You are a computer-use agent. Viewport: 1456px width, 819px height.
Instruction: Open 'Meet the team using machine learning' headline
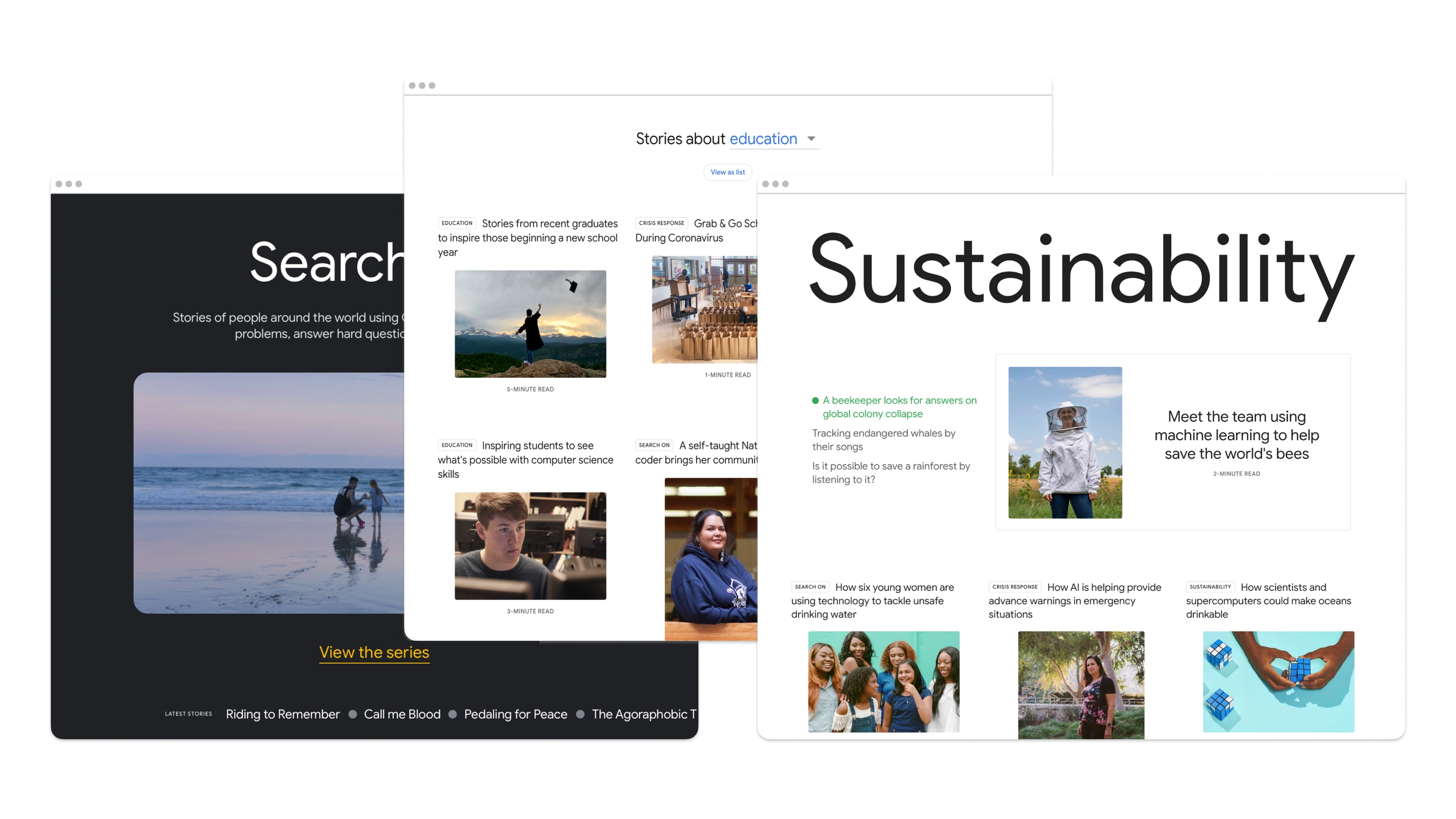1236,435
